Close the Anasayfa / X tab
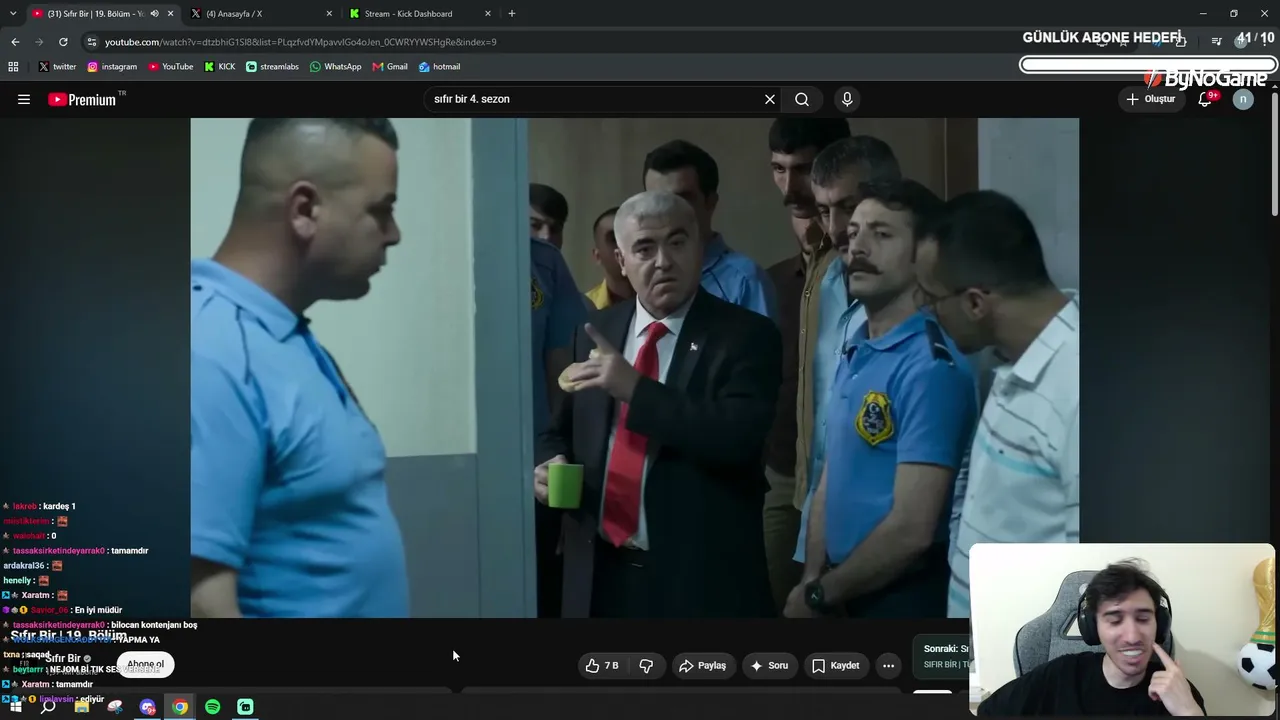Image resolution: width=1280 pixels, height=720 pixels. tap(330, 14)
